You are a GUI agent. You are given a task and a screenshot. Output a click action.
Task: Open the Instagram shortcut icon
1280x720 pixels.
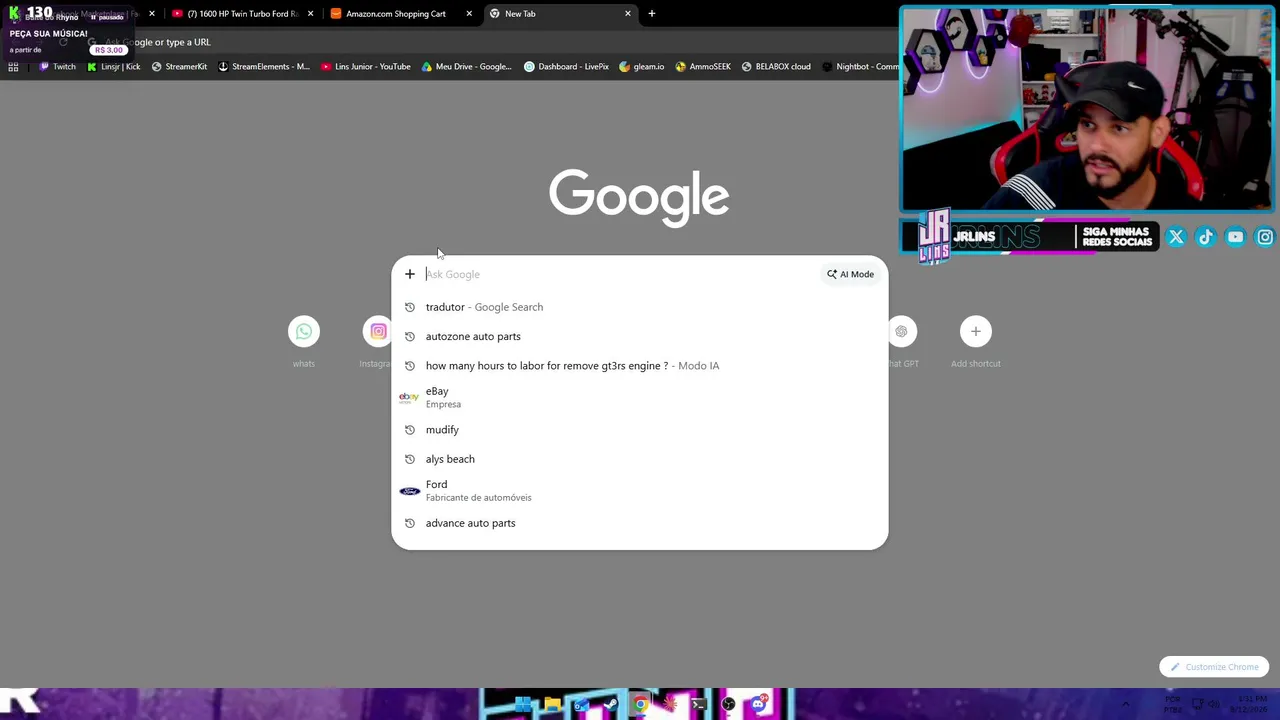click(378, 331)
